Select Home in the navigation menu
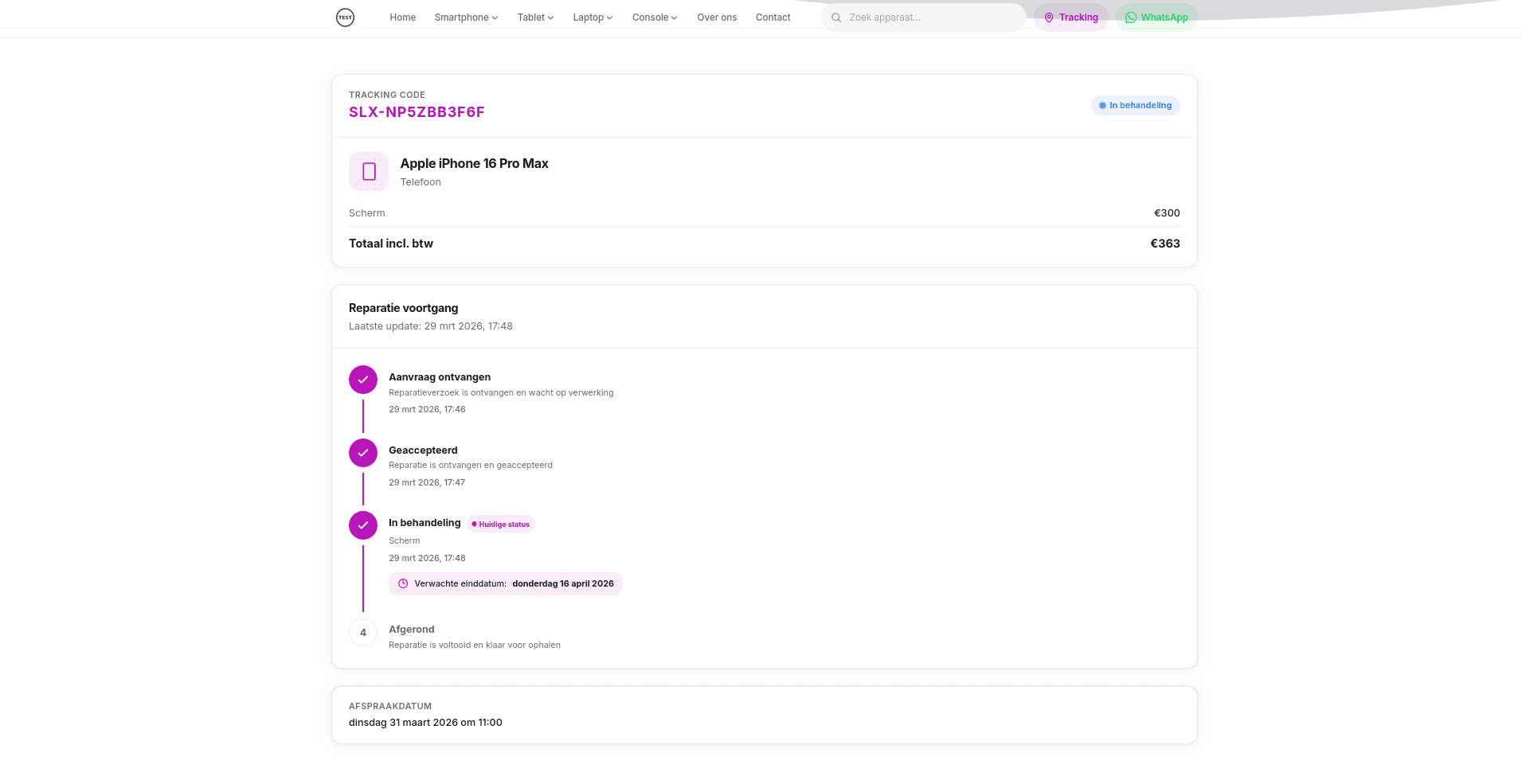This screenshot has width=1522, height=784. (x=402, y=17)
